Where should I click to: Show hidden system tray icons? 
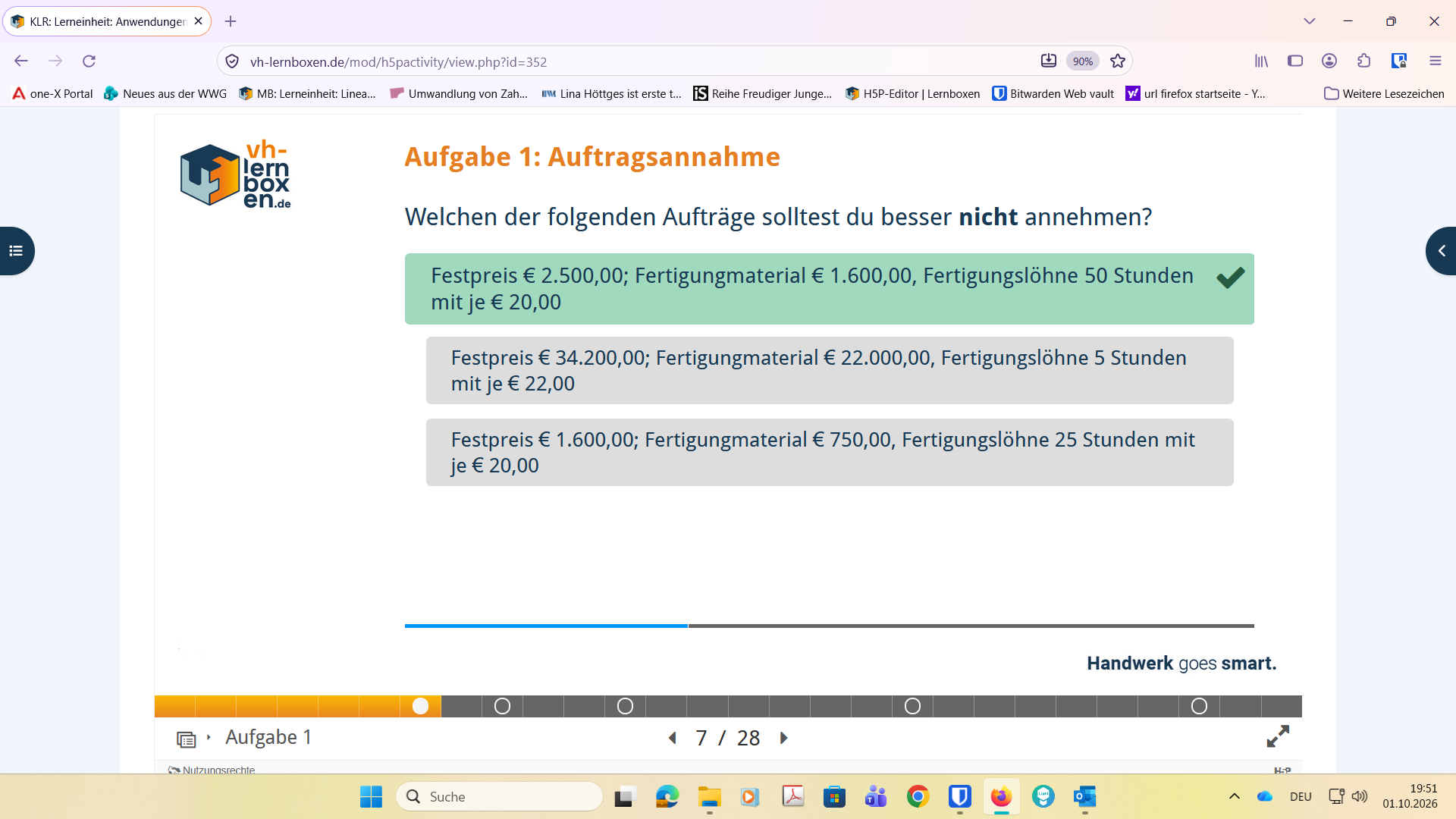pyautogui.click(x=1235, y=796)
